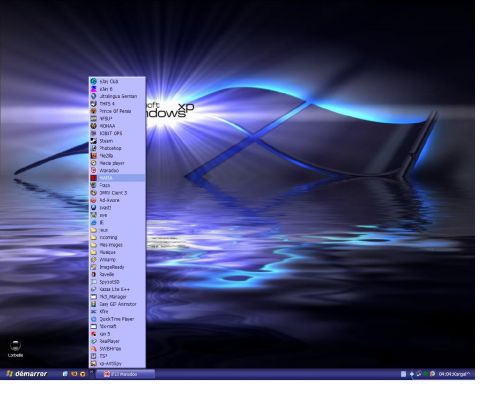This screenshot has height=400, width=500.
Task: Launch Kazaa Lite K++ from menu
Action: click(x=117, y=289)
